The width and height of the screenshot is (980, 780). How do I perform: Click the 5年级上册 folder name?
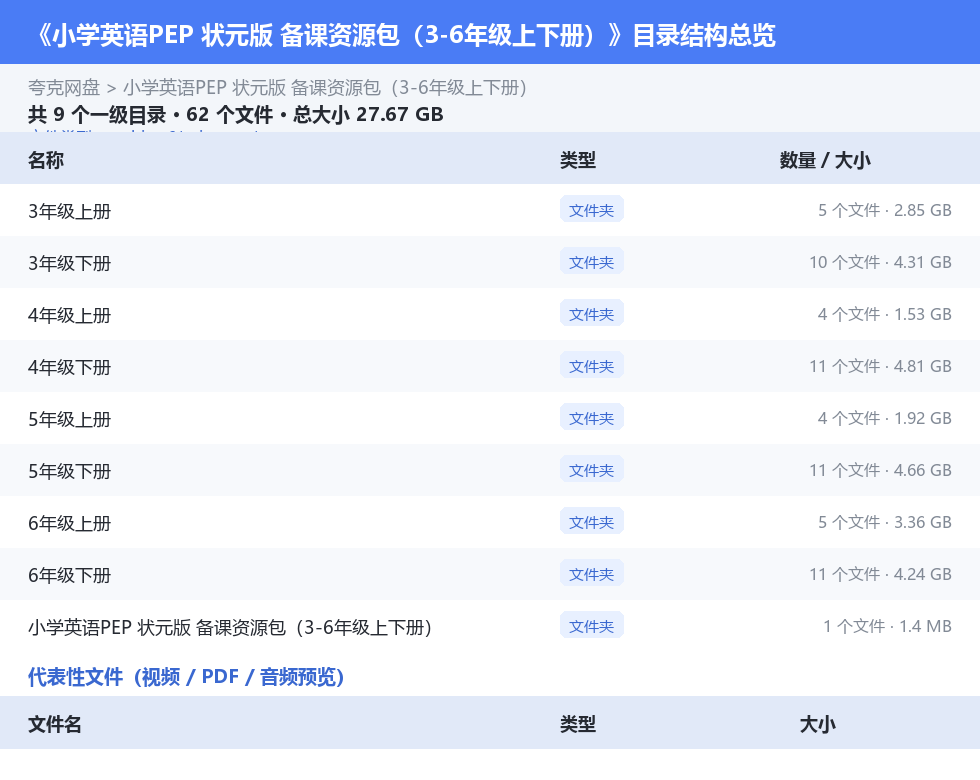tap(69, 419)
